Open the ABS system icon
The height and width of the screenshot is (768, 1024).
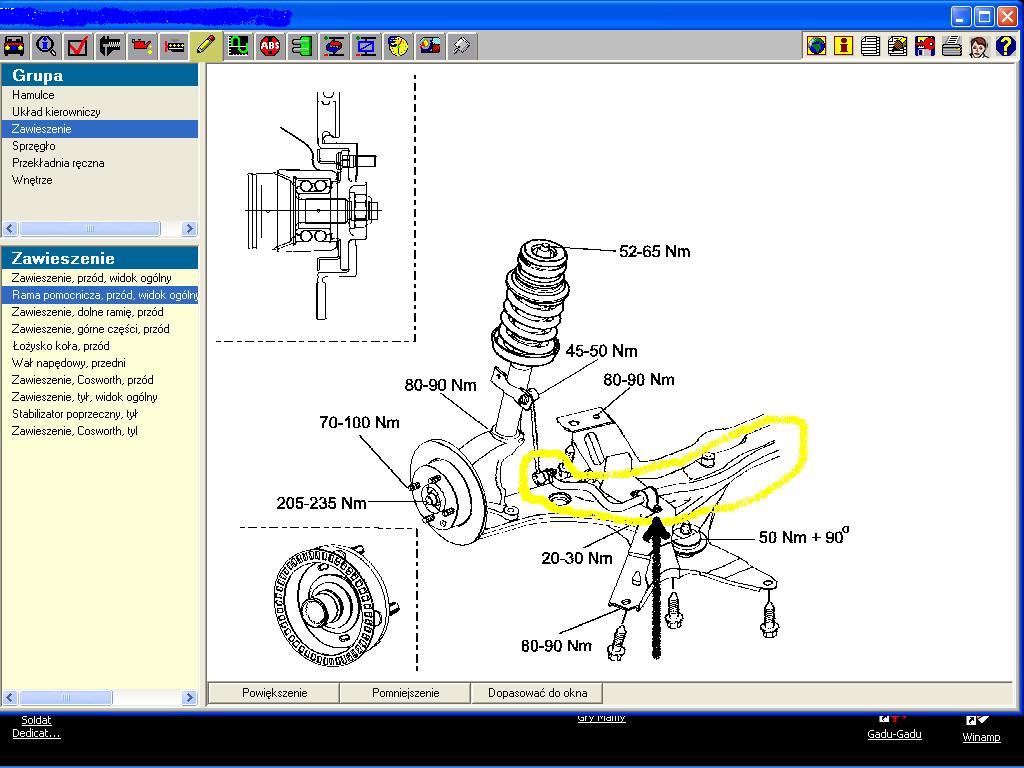[x=270, y=46]
